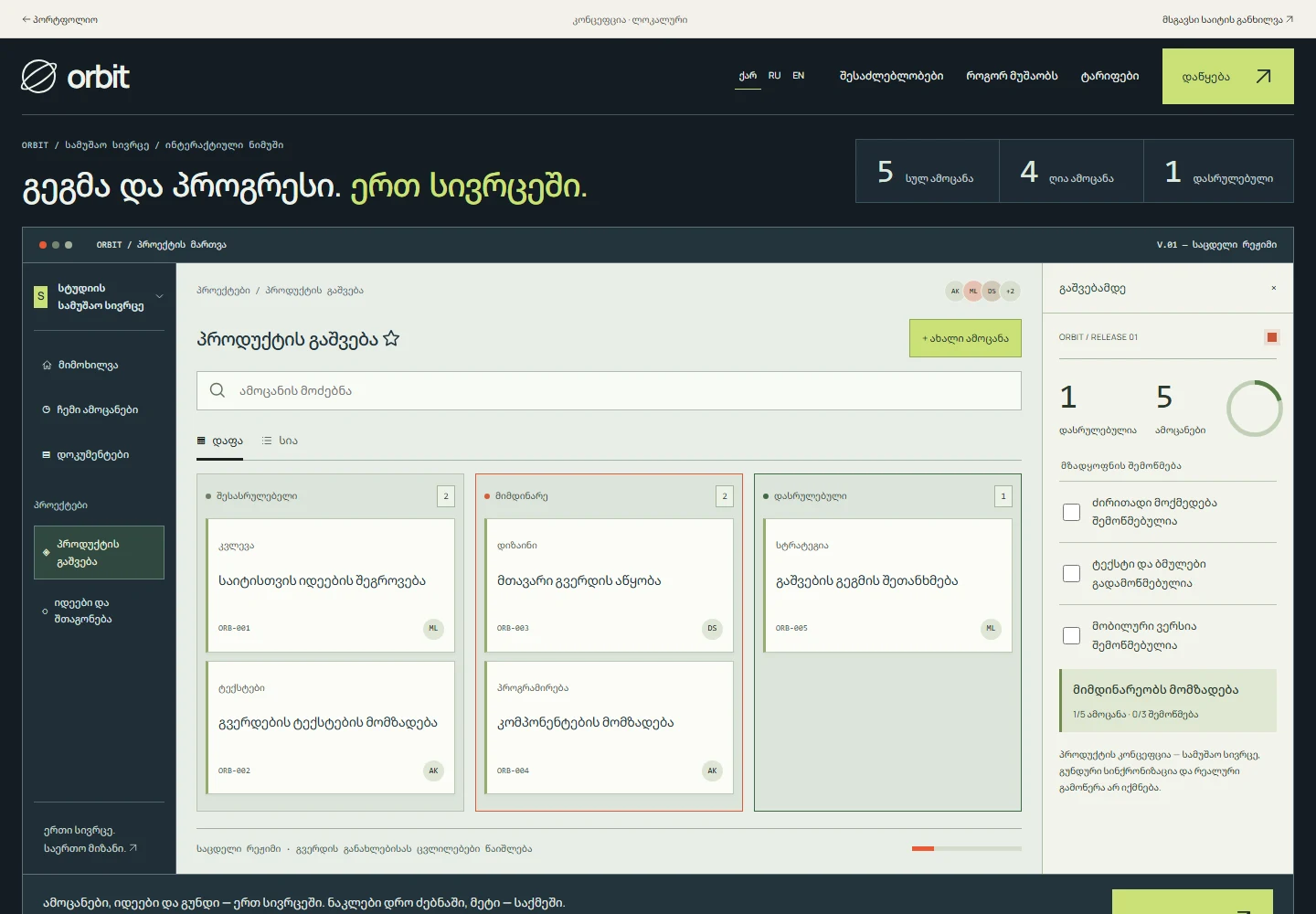Click the AK avatar in the project header
Image resolution: width=1316 pixels, height=914 pixels.
(955, 292)
